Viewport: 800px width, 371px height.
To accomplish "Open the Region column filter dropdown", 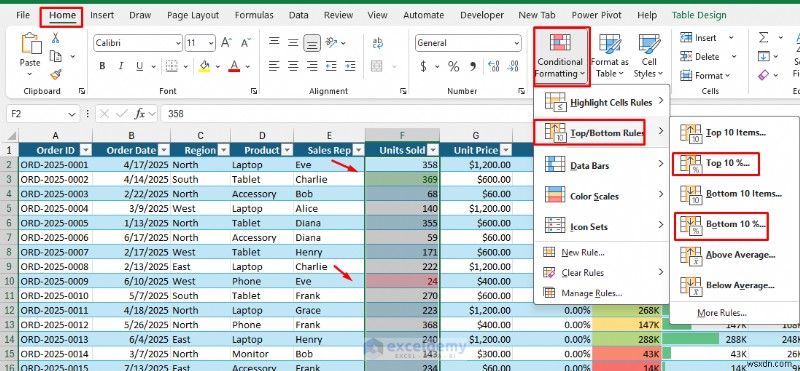I will click(223, 150).
